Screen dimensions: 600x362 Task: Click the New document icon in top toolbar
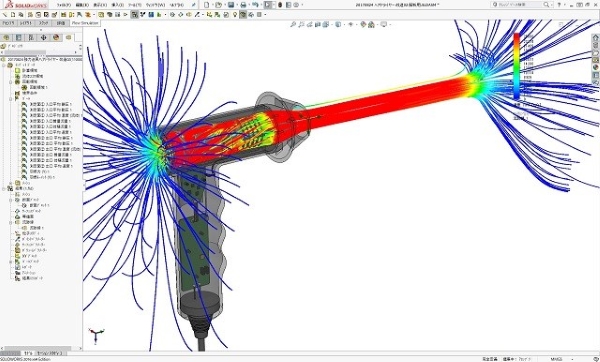tap(207, 5)
